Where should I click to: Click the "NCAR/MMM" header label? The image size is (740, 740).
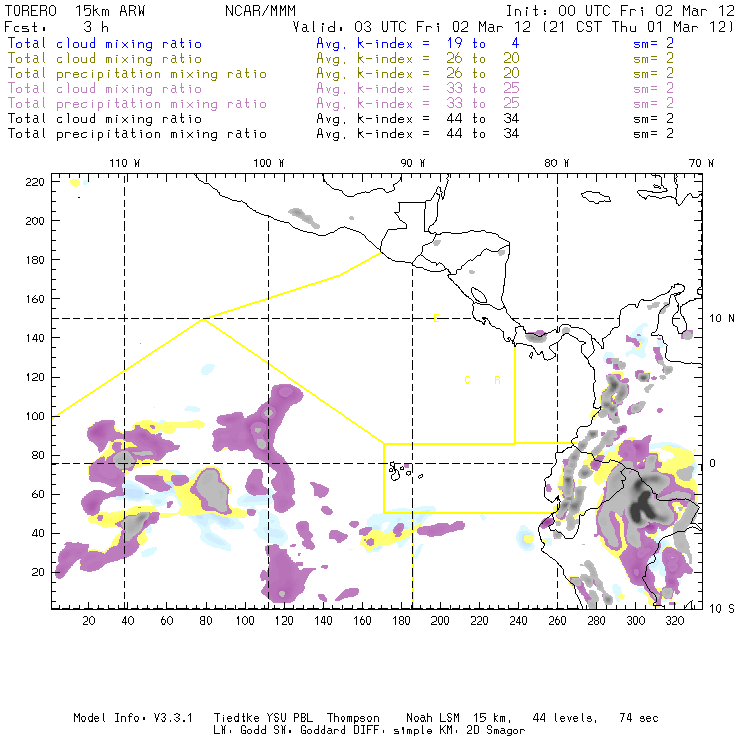pyautogui.click(x=261, y=11)
